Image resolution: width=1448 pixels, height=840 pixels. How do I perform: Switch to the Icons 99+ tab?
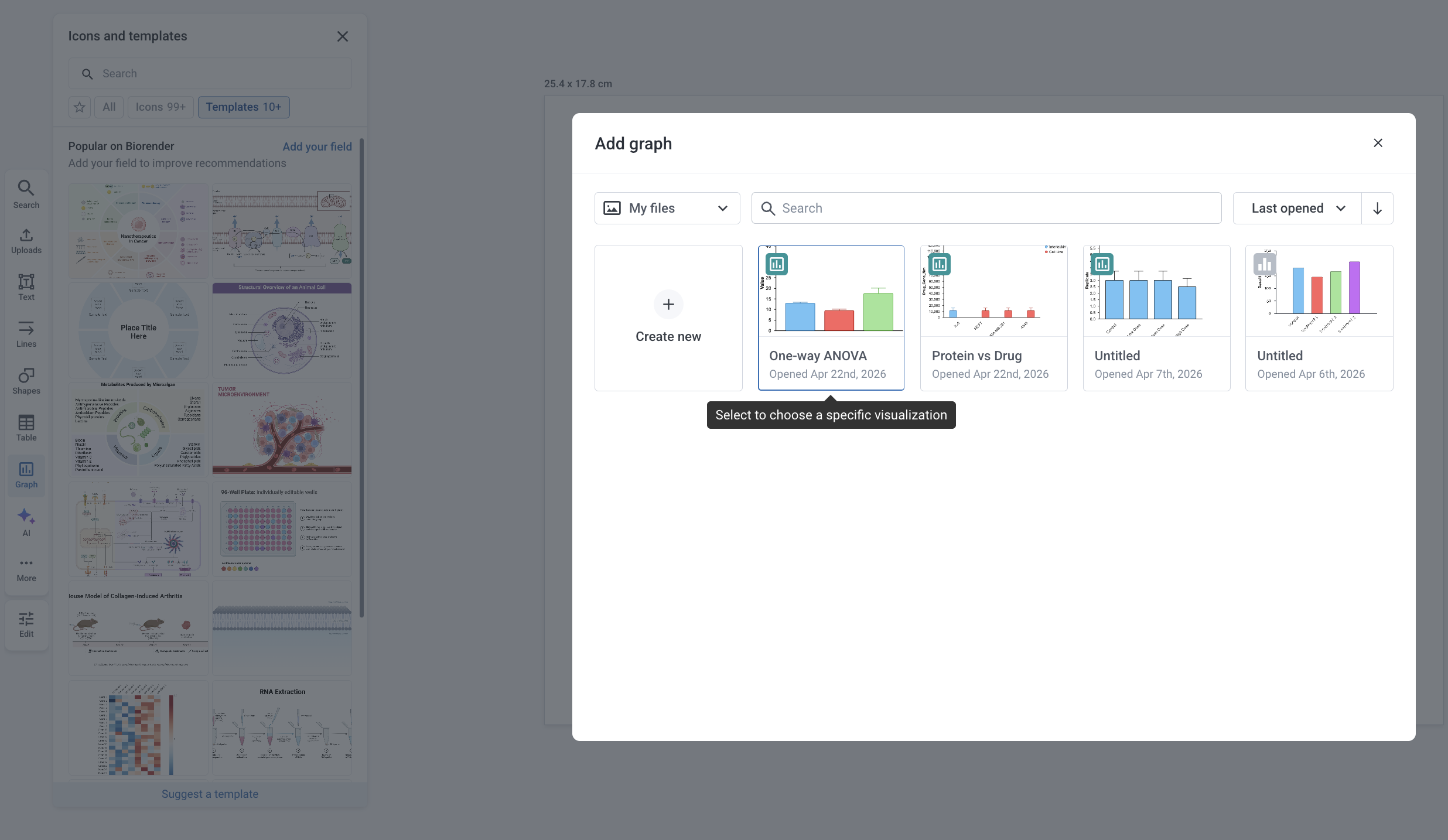coord(160,107)
